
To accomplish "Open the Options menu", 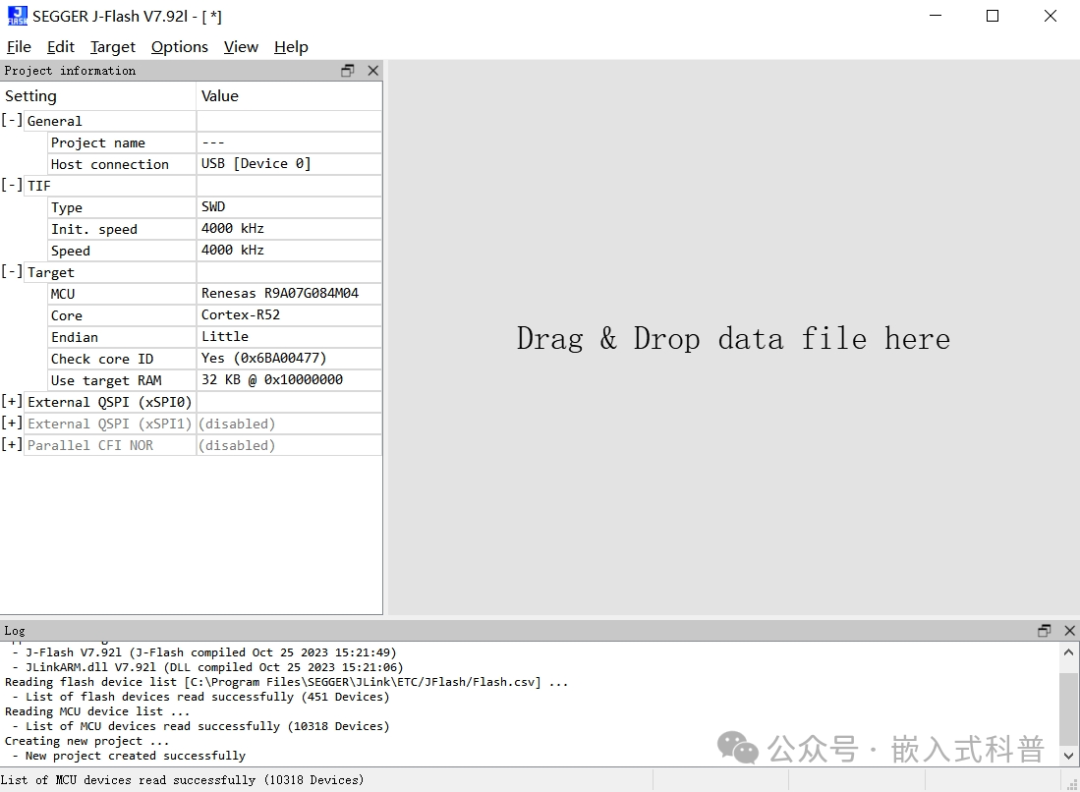I will pyautogui.click(x=180, y=47).
